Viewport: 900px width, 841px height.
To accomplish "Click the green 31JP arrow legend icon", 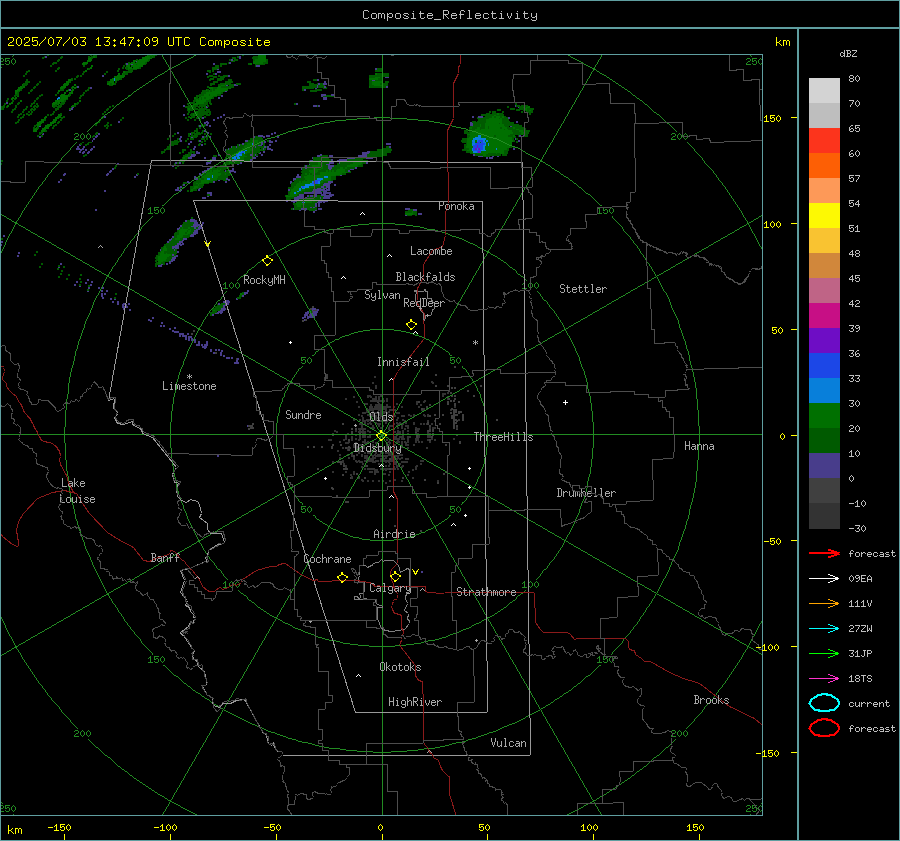I will pyautogui.click(x=824, y=653).
